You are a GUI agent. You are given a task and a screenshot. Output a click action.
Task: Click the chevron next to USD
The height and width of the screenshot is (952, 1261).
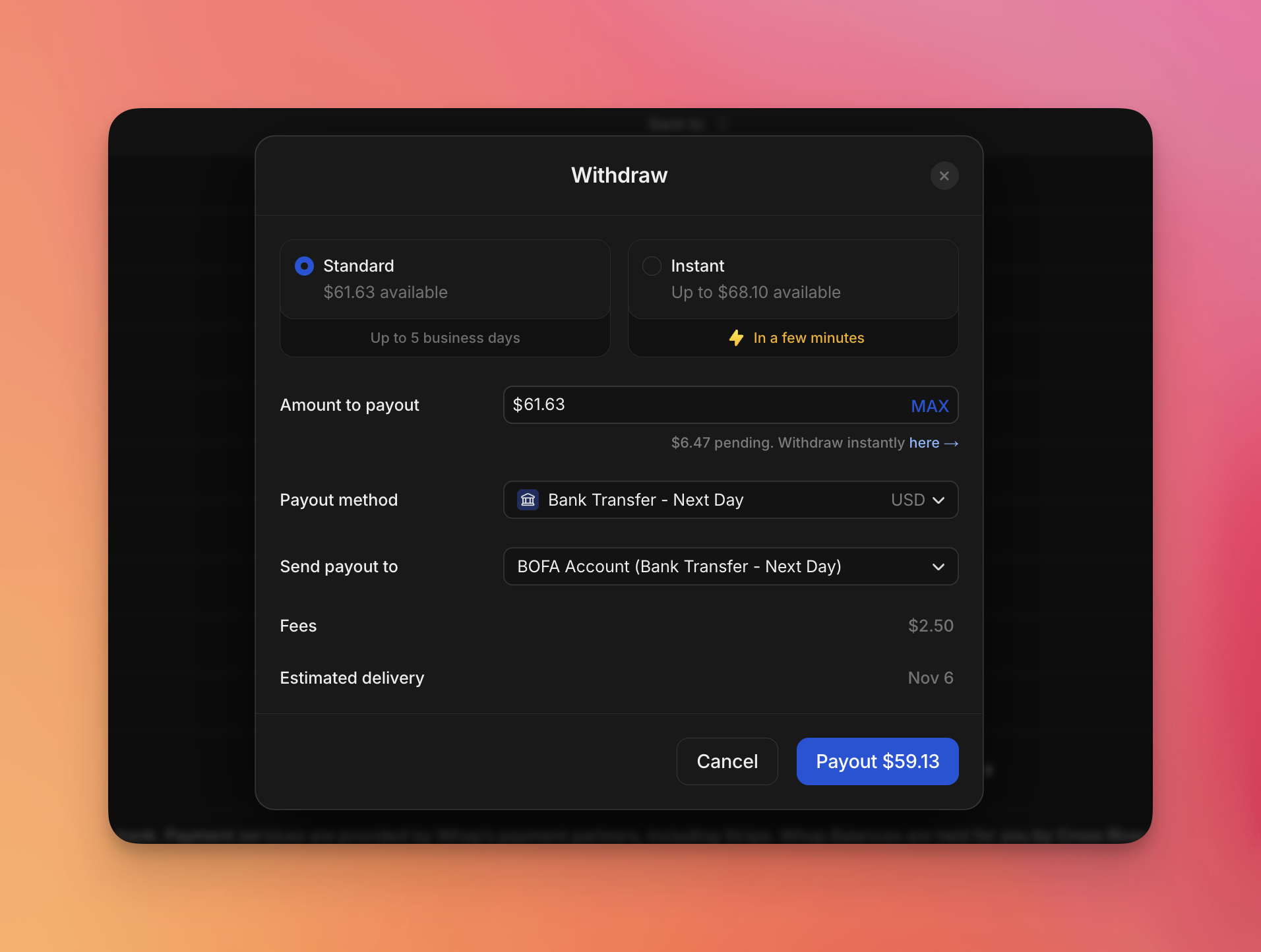[x=938, y=500]
